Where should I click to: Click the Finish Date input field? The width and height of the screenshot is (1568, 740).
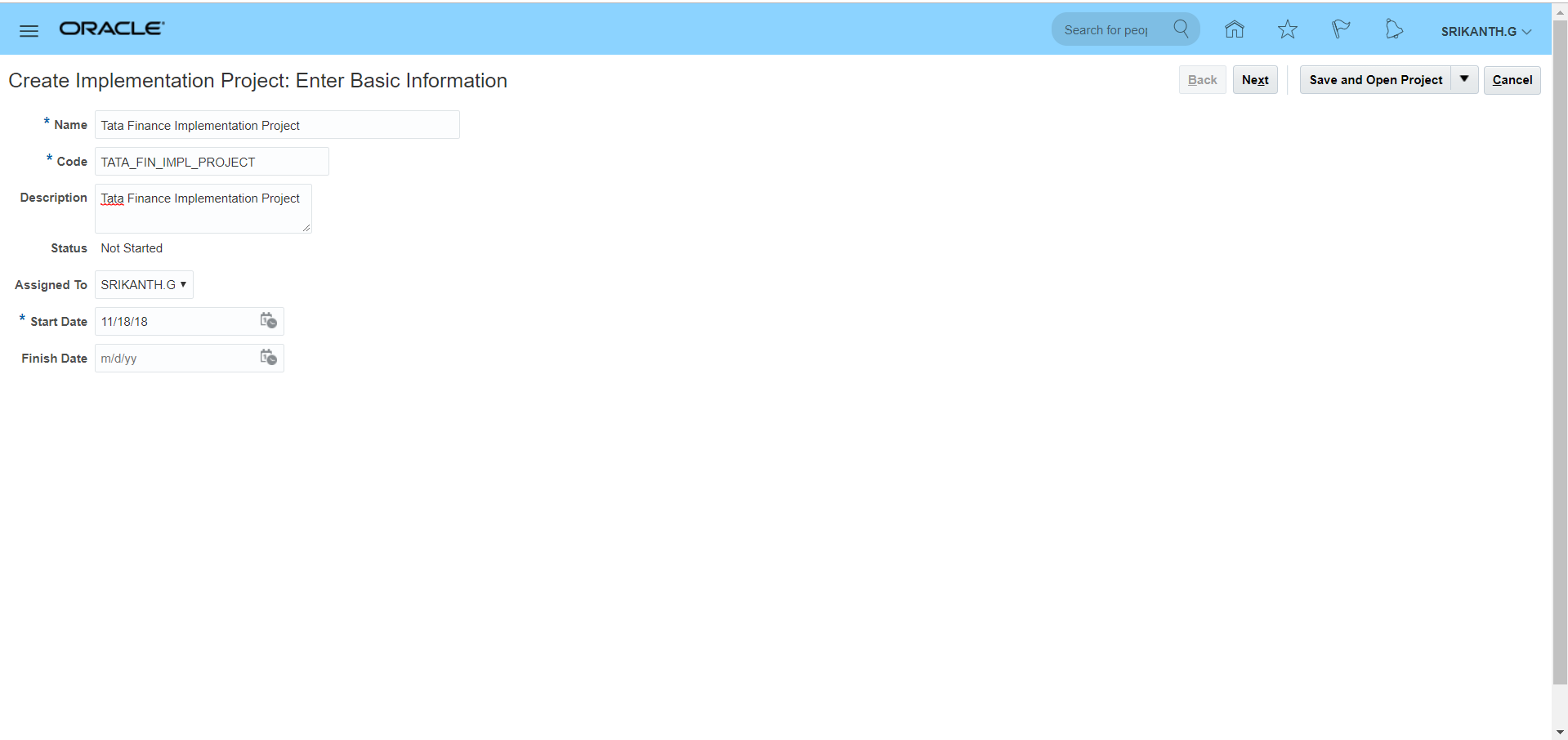(176, 359)
